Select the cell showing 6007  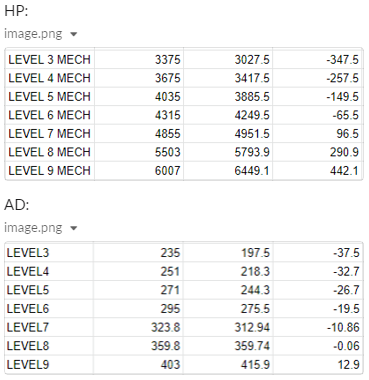[x=139, y=171]
